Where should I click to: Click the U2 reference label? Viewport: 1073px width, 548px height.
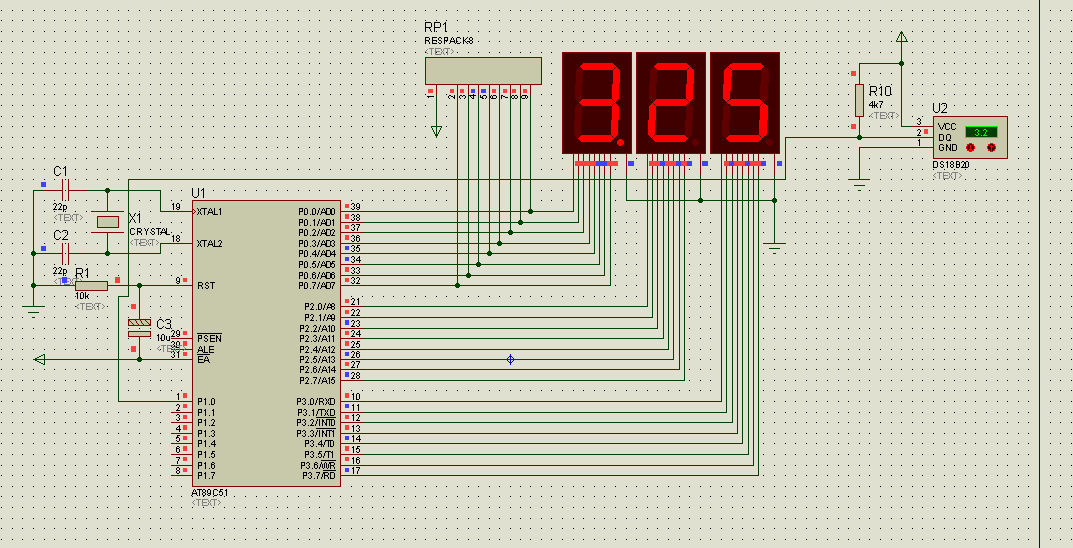point(940,109)
